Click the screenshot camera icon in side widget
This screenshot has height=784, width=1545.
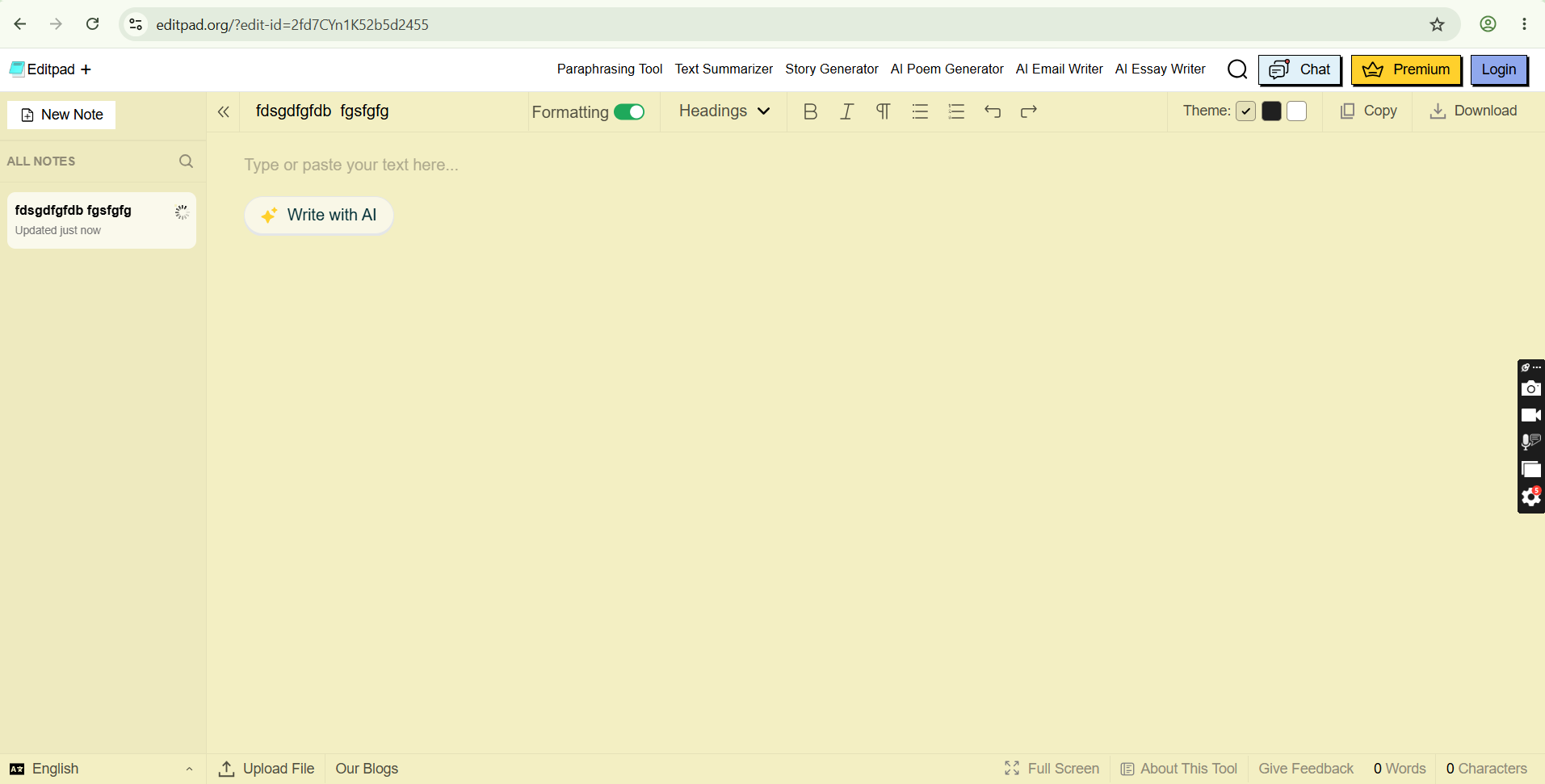1530,389
